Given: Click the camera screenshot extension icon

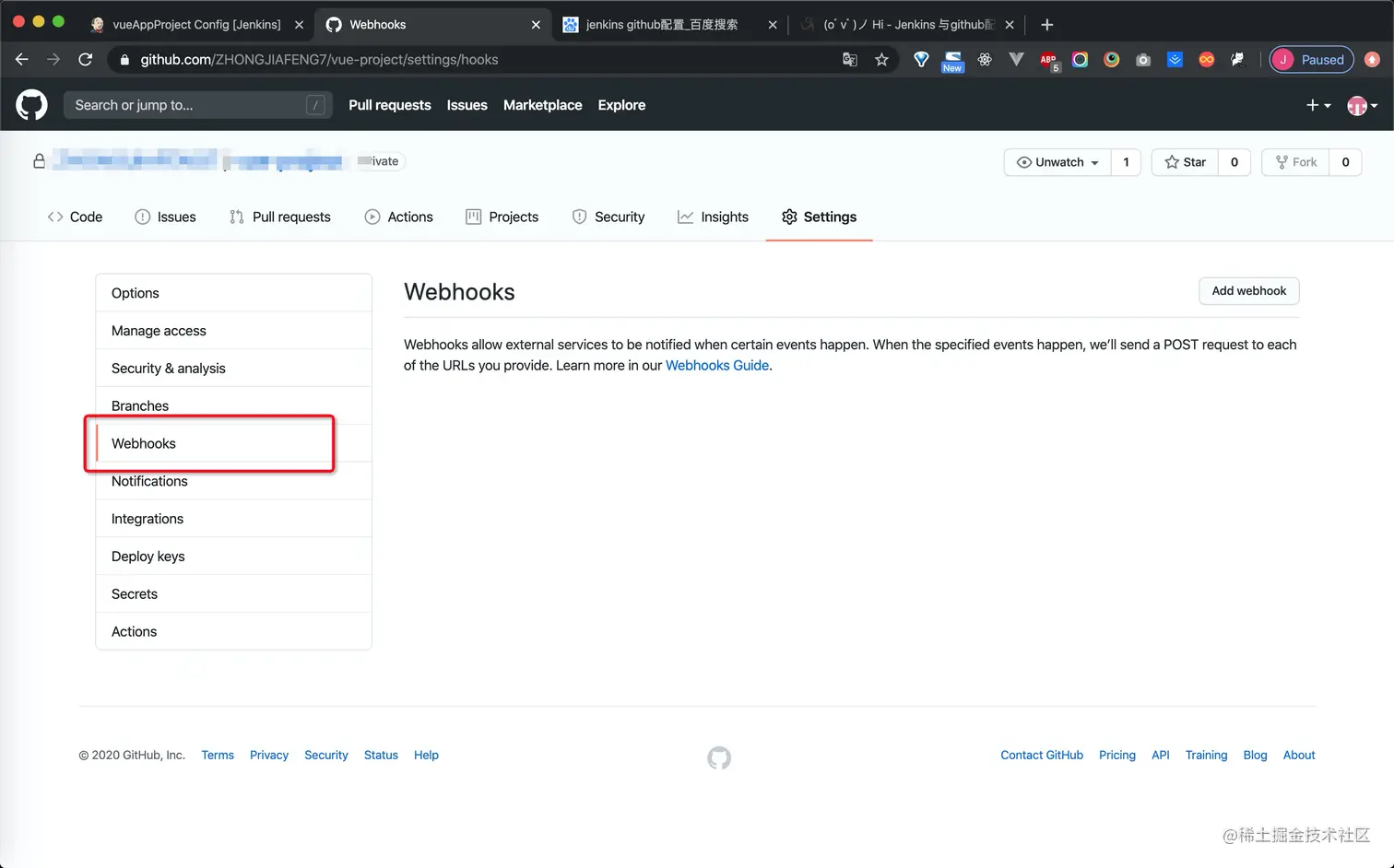Looking at the screenshot, I should (1143, 60).
